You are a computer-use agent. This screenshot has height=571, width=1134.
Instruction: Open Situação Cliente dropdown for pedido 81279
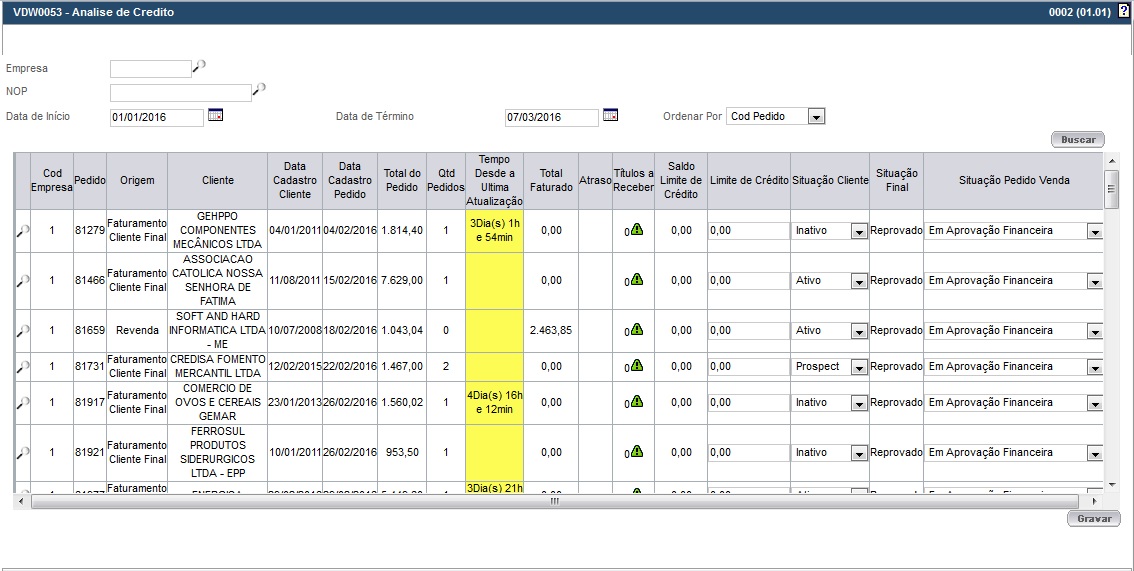coord(858,231)
